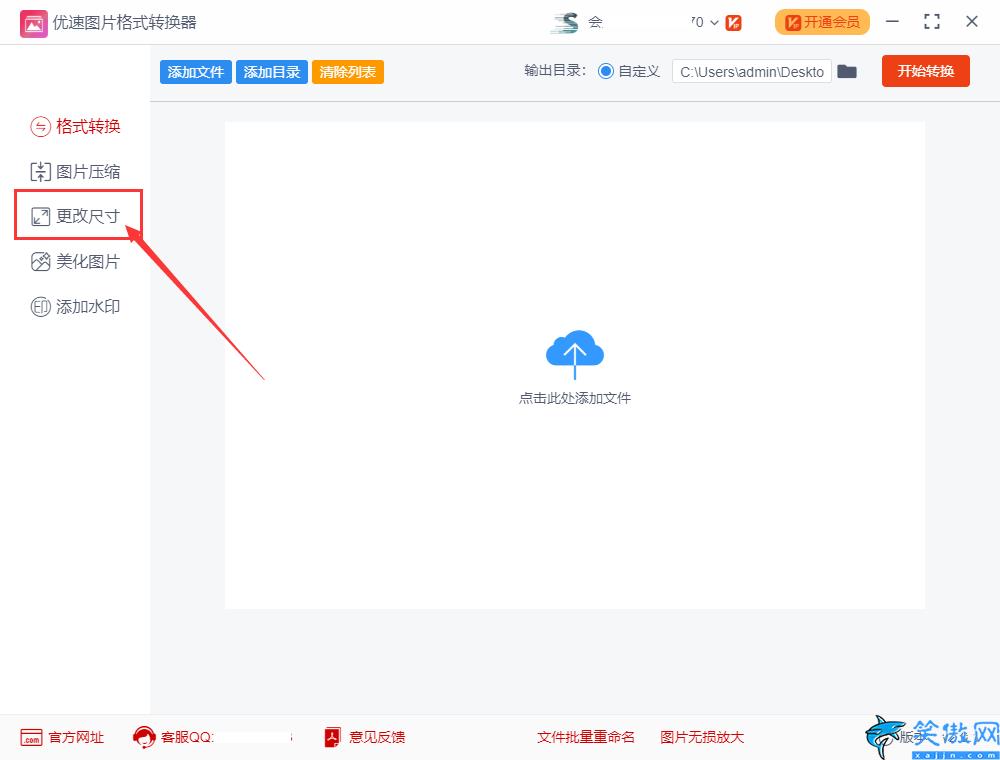Click the 添加文件 add file button

click(x=196, y=72)
